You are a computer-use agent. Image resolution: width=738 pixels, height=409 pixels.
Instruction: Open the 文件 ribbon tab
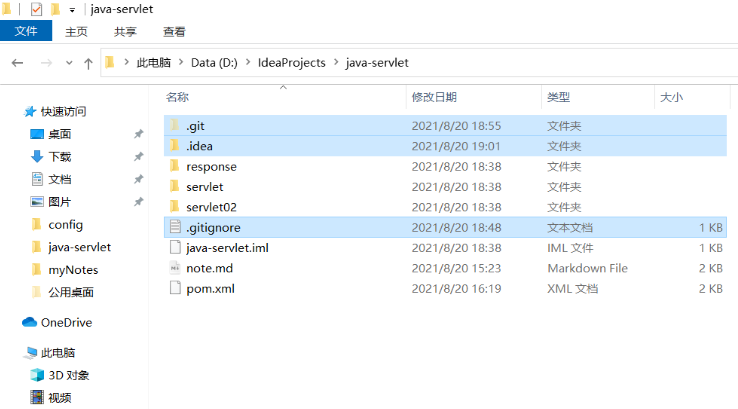[x=26, y=32]
